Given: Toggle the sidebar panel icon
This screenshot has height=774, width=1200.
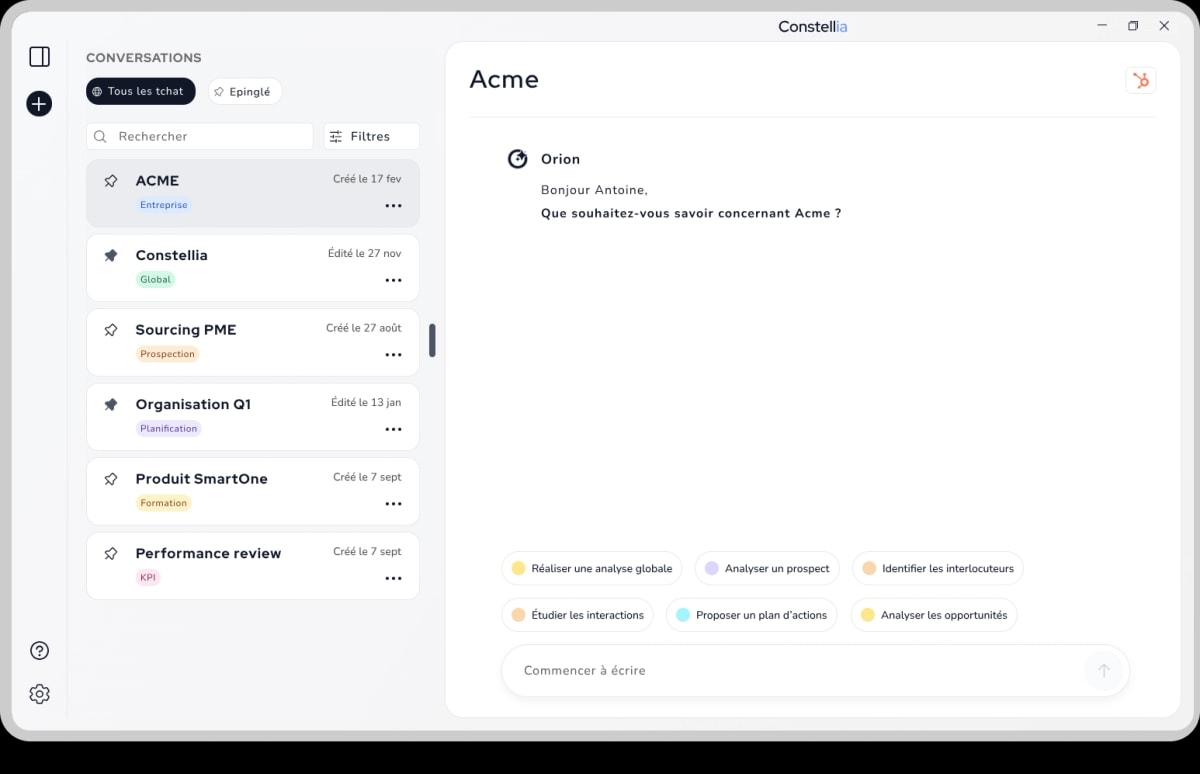Looking at the screenshot, I should coord(39,57).
